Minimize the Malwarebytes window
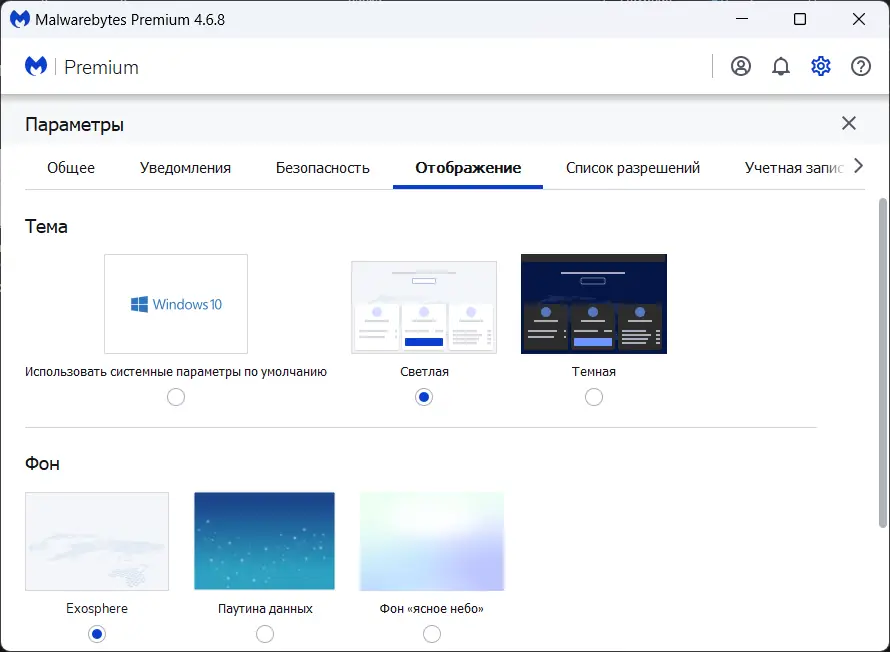890x652 pixels. tap(742, 19)
